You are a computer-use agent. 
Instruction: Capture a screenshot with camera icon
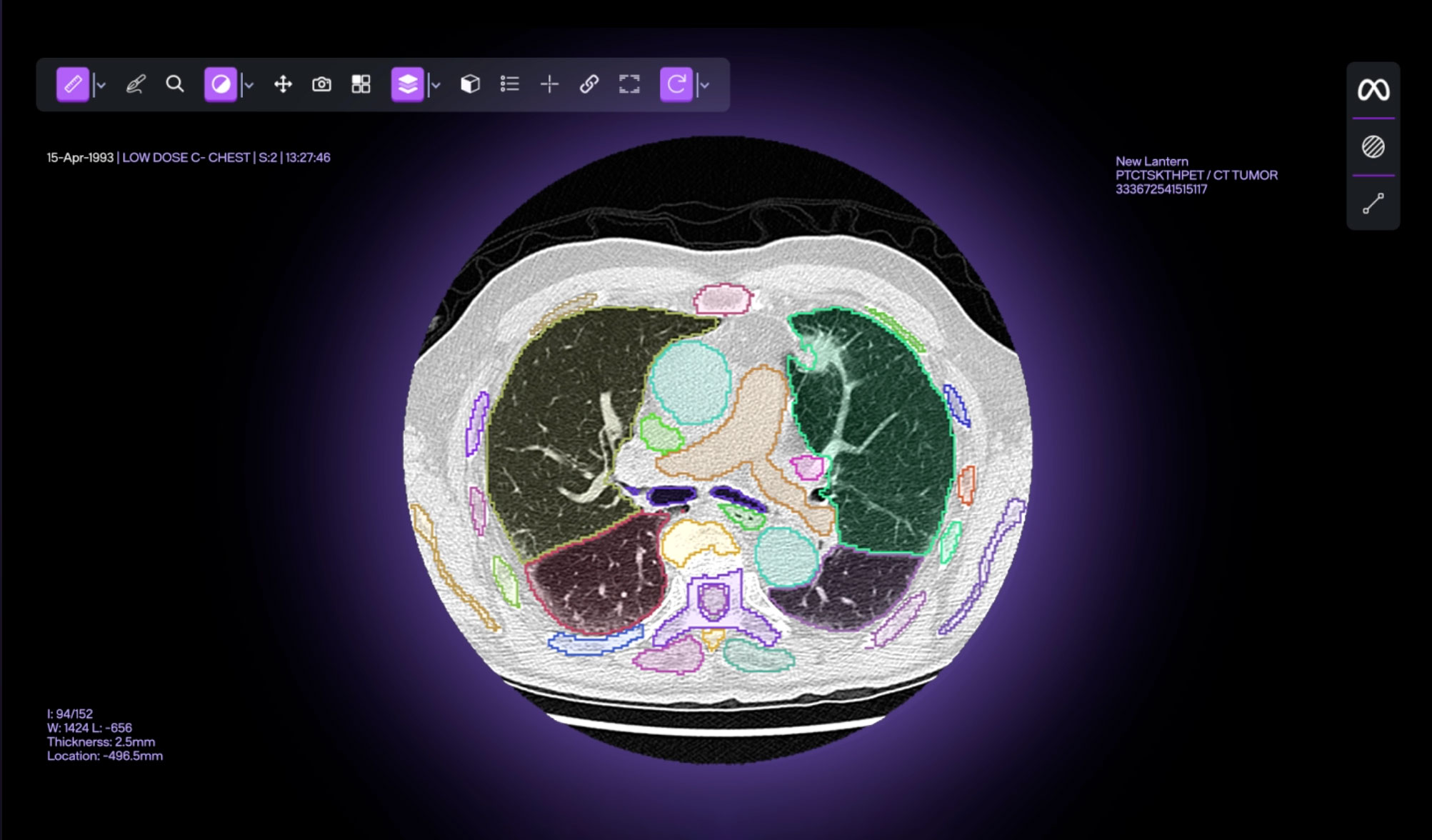pos(321,85)
